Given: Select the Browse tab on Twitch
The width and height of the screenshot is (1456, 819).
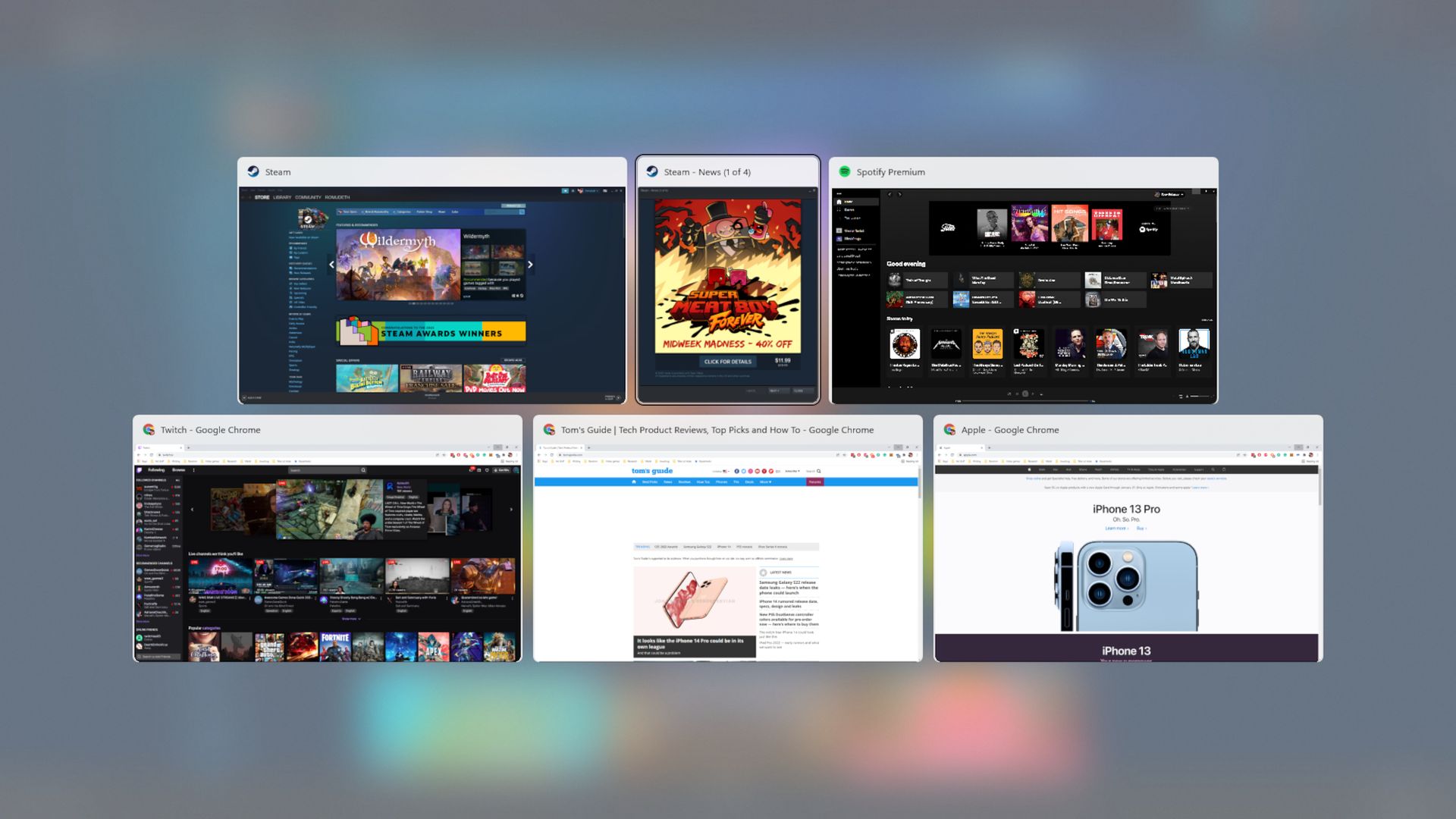Looking at the screenshot, I should pyautogui.click(x=179, y=469).
